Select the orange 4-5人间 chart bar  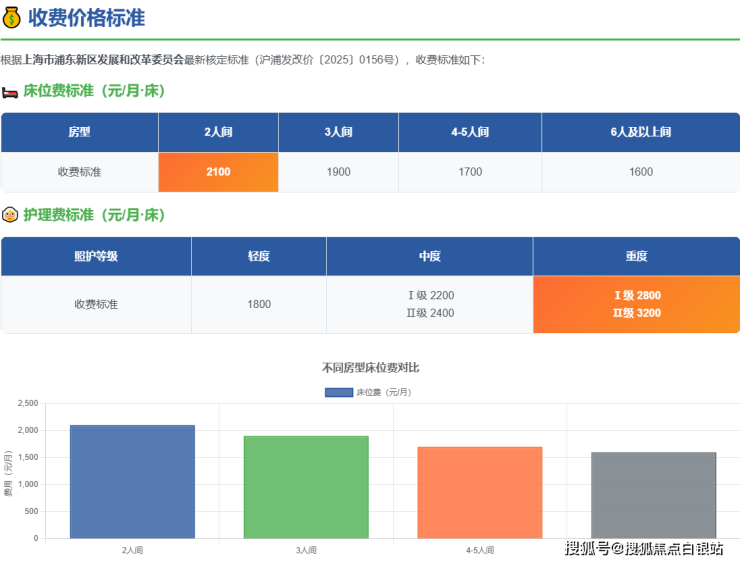(x=480, y=492)
